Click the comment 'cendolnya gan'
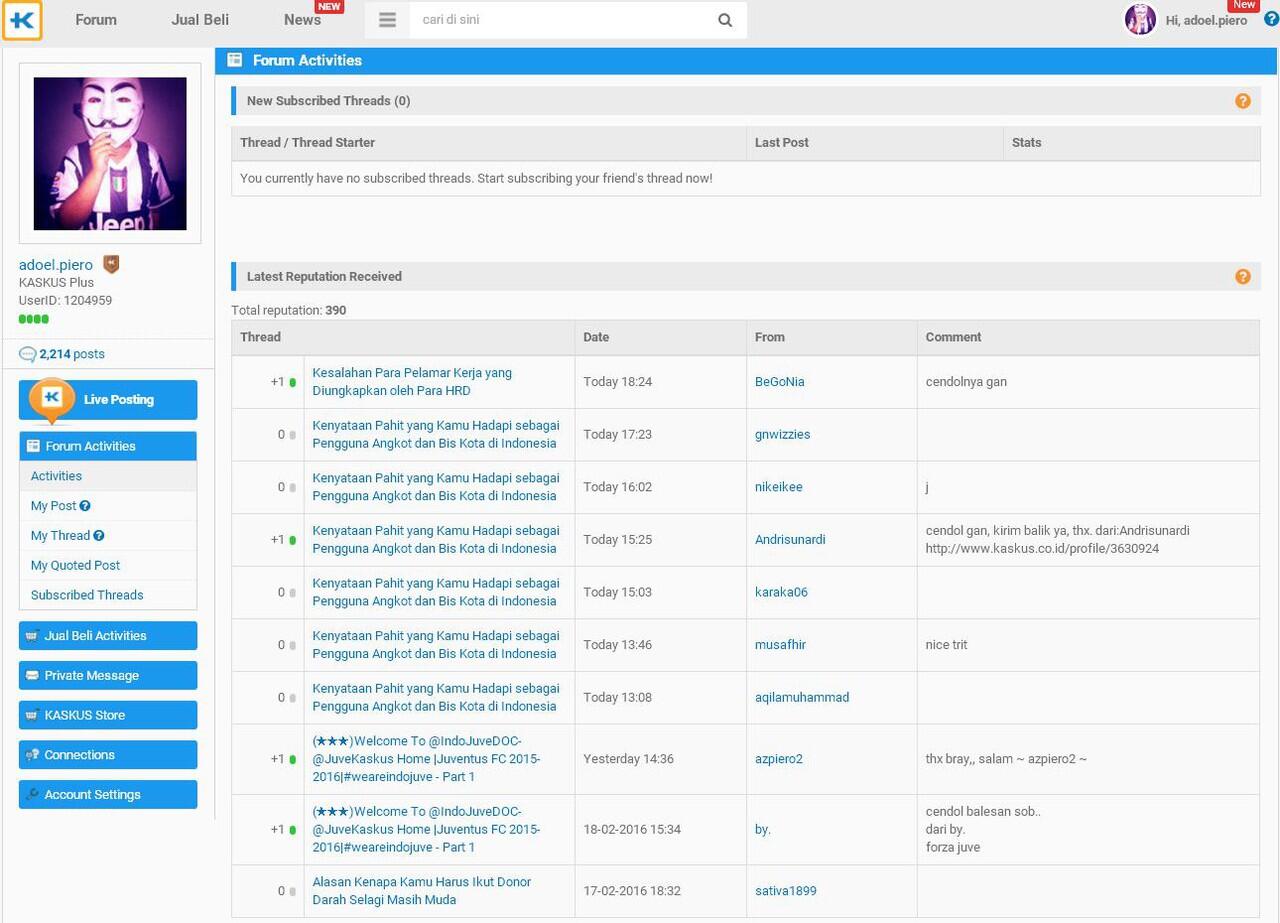Image resolution: width=1280 pixels, height=923 pixels. tap(966, 382)
